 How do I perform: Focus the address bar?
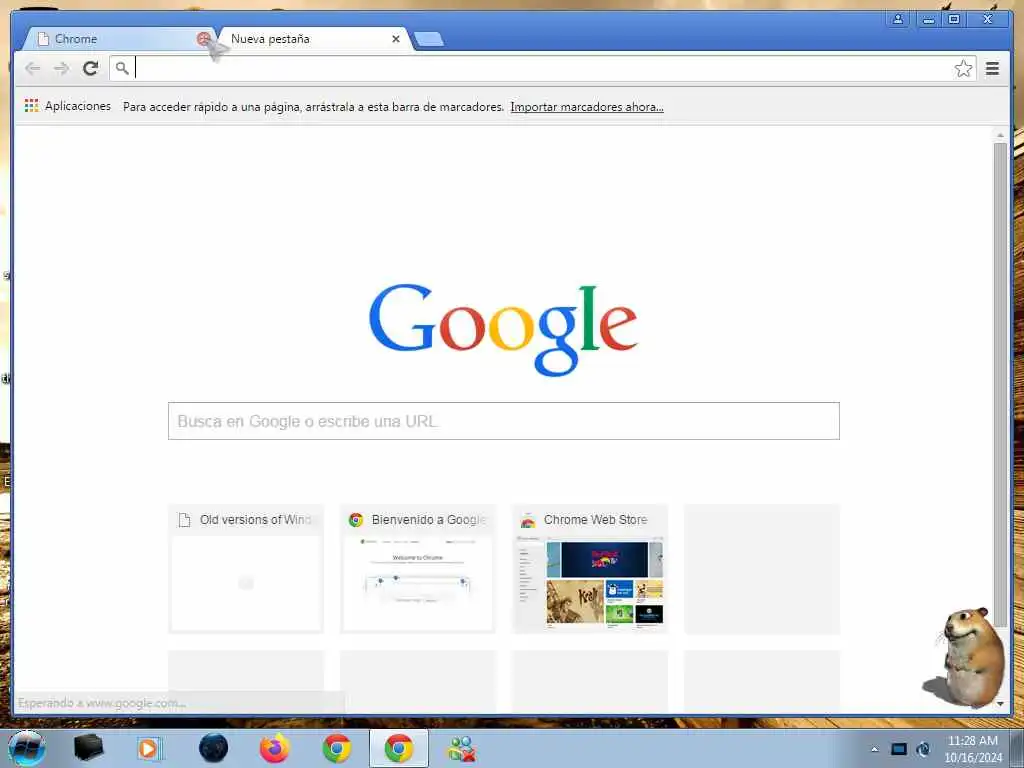pyautogui.click(x=542, y=68)
